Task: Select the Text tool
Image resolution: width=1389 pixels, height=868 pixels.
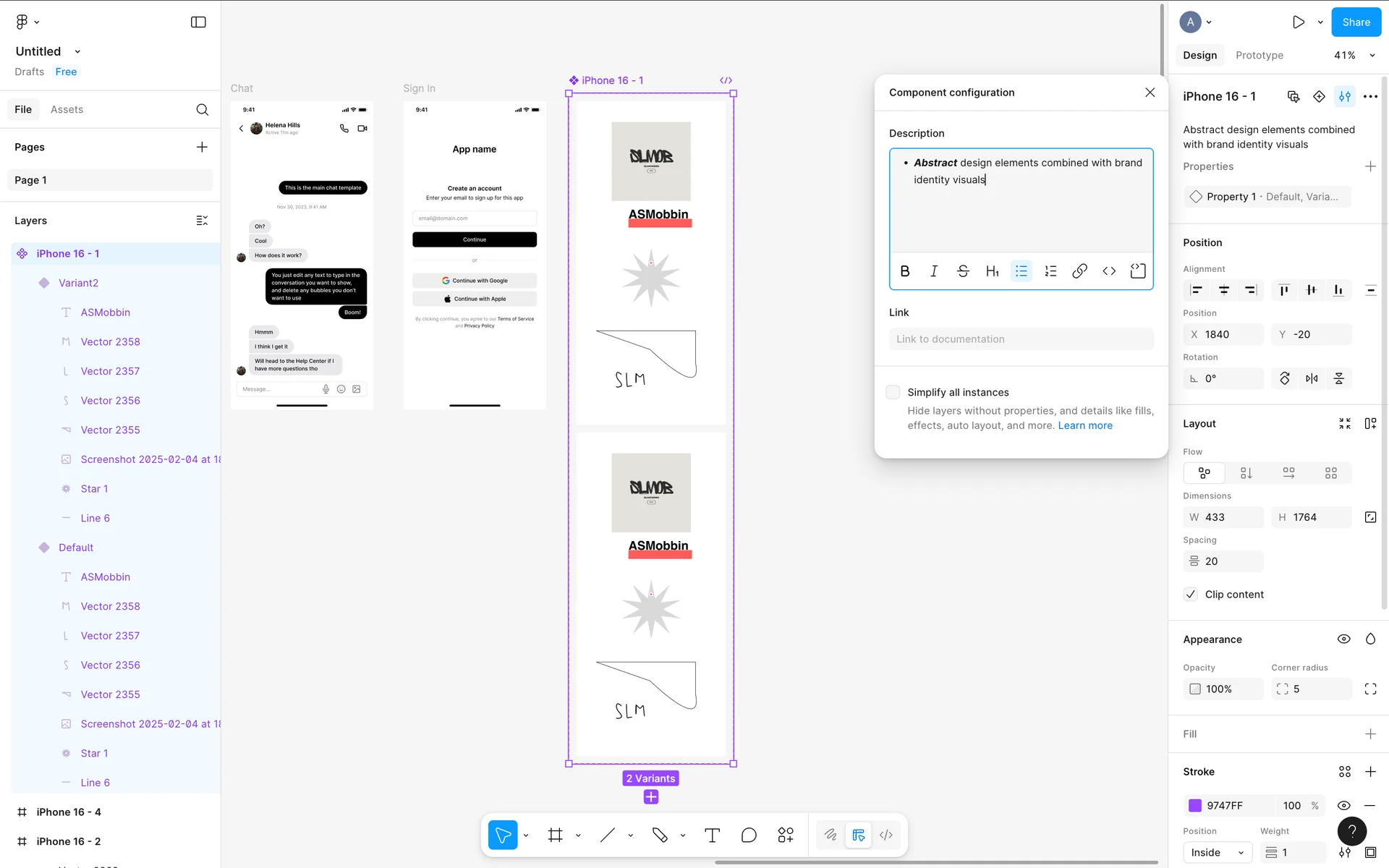Action: tap(712, 835)
